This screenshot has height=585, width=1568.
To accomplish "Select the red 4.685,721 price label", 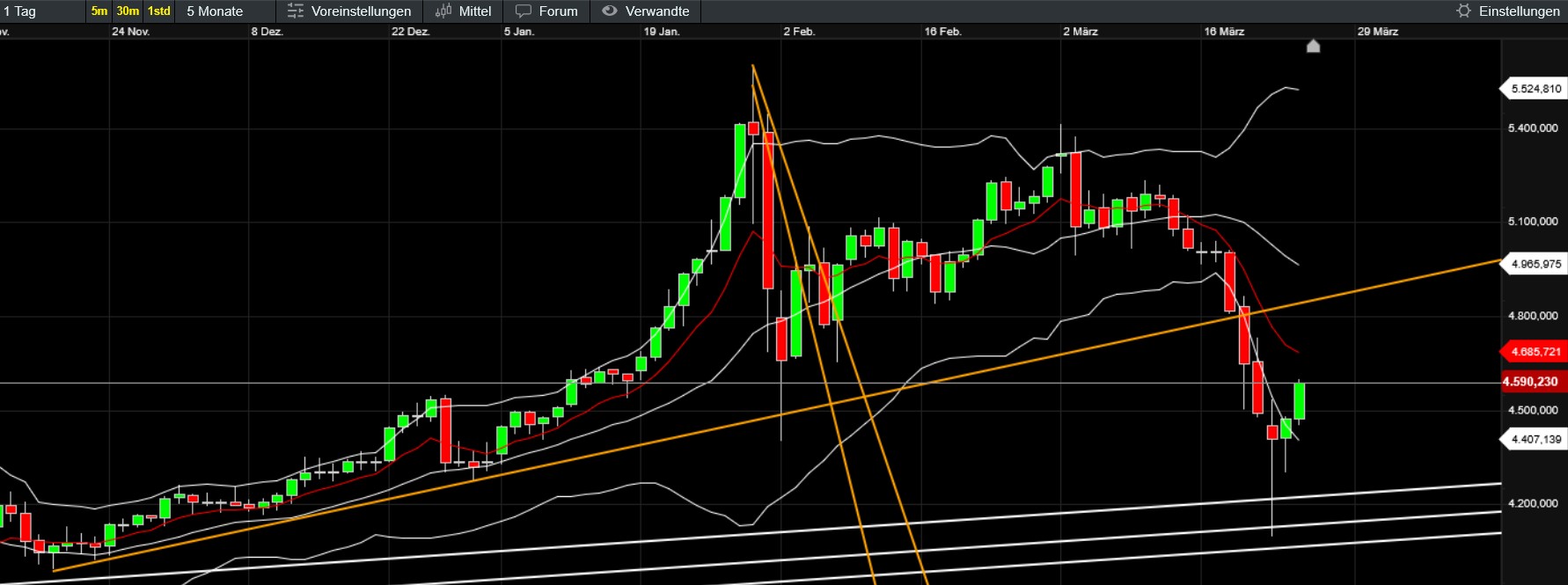I will point(1535,352).
